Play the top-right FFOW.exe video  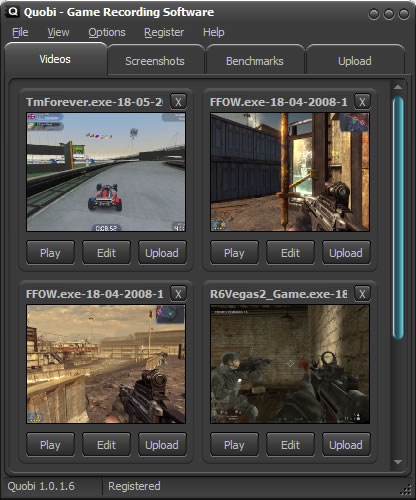234,253
